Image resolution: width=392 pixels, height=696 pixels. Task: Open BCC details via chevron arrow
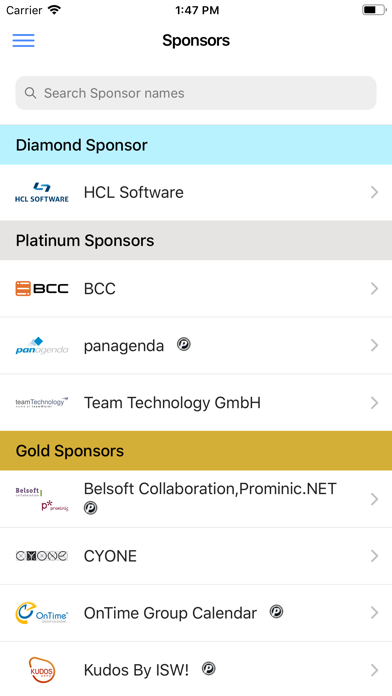[x=374, y=289]
